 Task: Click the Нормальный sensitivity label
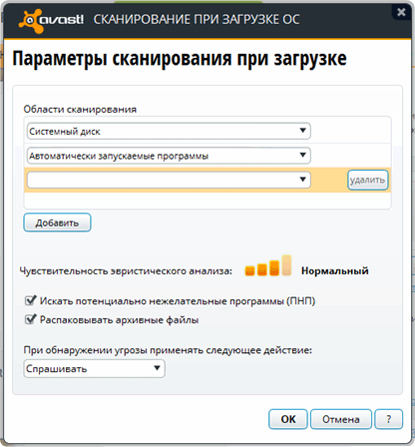pyautogui.click(x=335, y=271)
